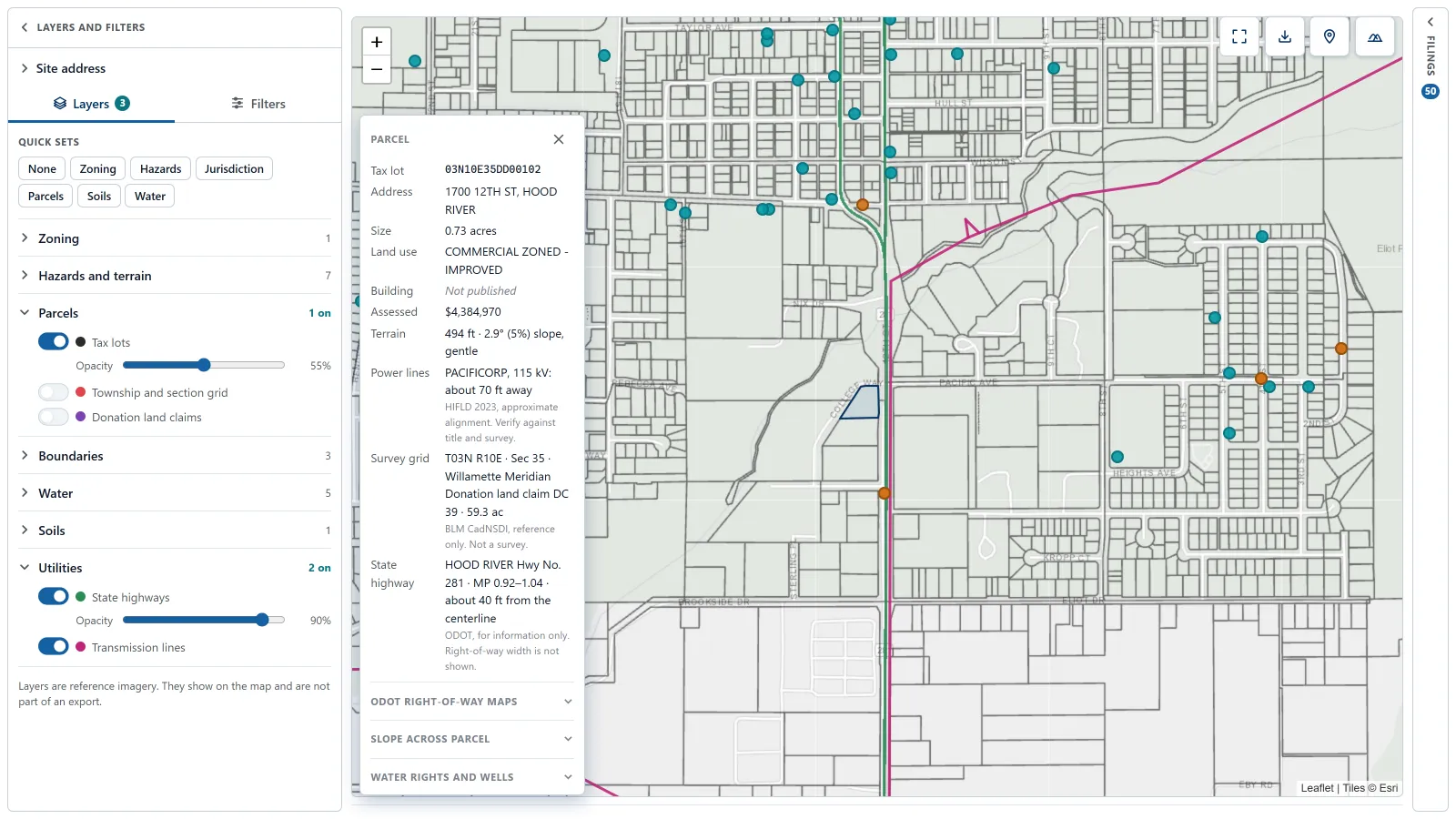Screen dimensions: 1456x819
Task: Apply the None quick set
Action: [42, 168]
